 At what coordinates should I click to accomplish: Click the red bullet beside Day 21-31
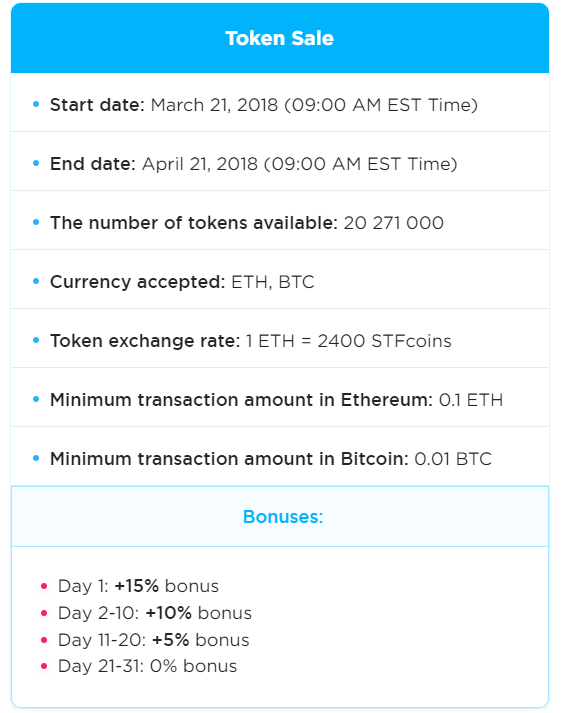(x=44, y=667)
